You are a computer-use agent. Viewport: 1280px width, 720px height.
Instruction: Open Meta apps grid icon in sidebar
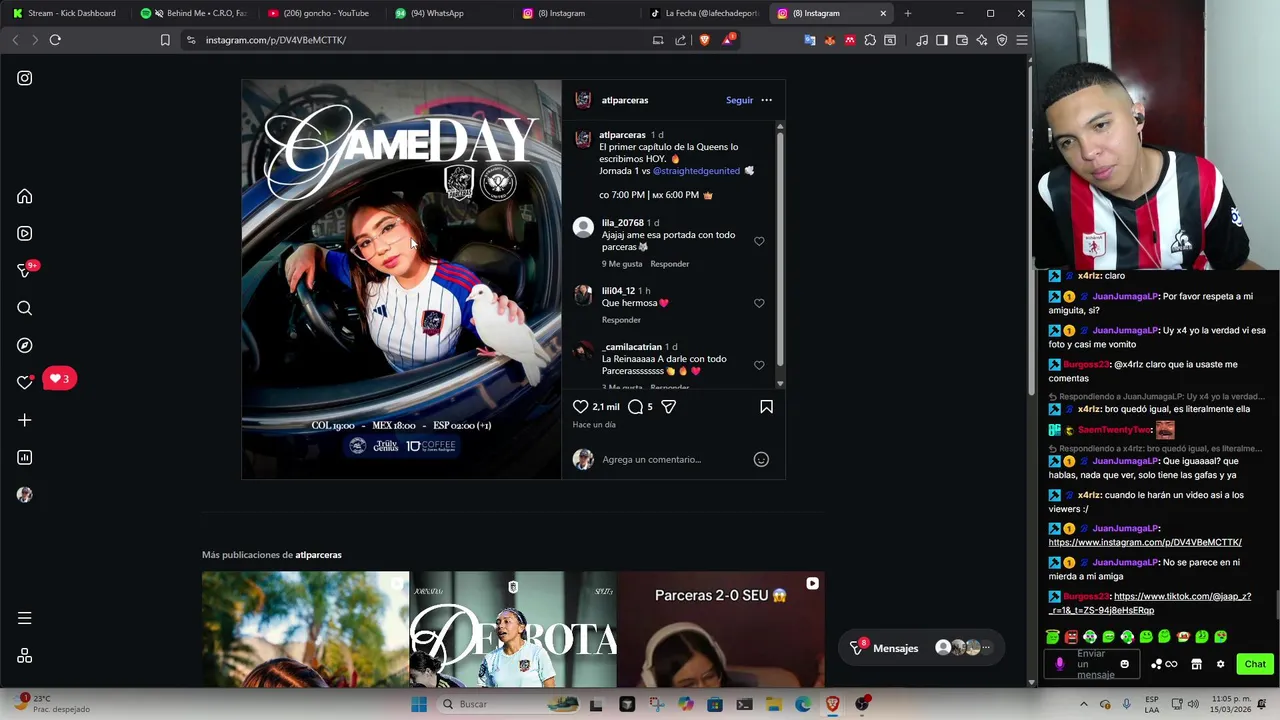tap(25, 656)
